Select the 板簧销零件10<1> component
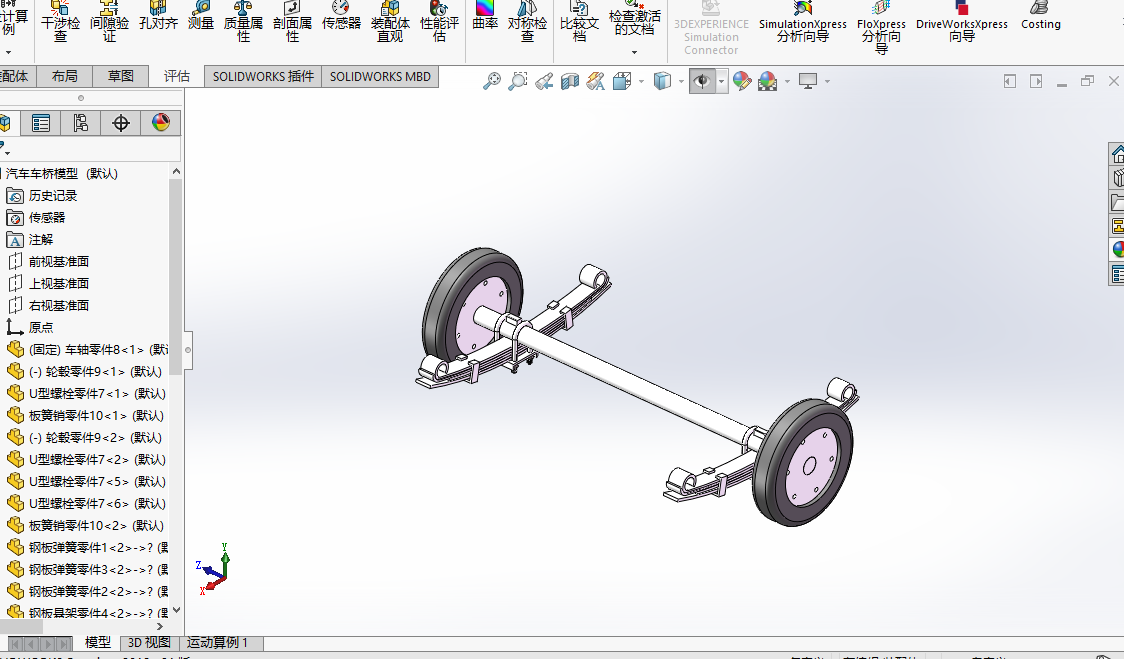 87,415
